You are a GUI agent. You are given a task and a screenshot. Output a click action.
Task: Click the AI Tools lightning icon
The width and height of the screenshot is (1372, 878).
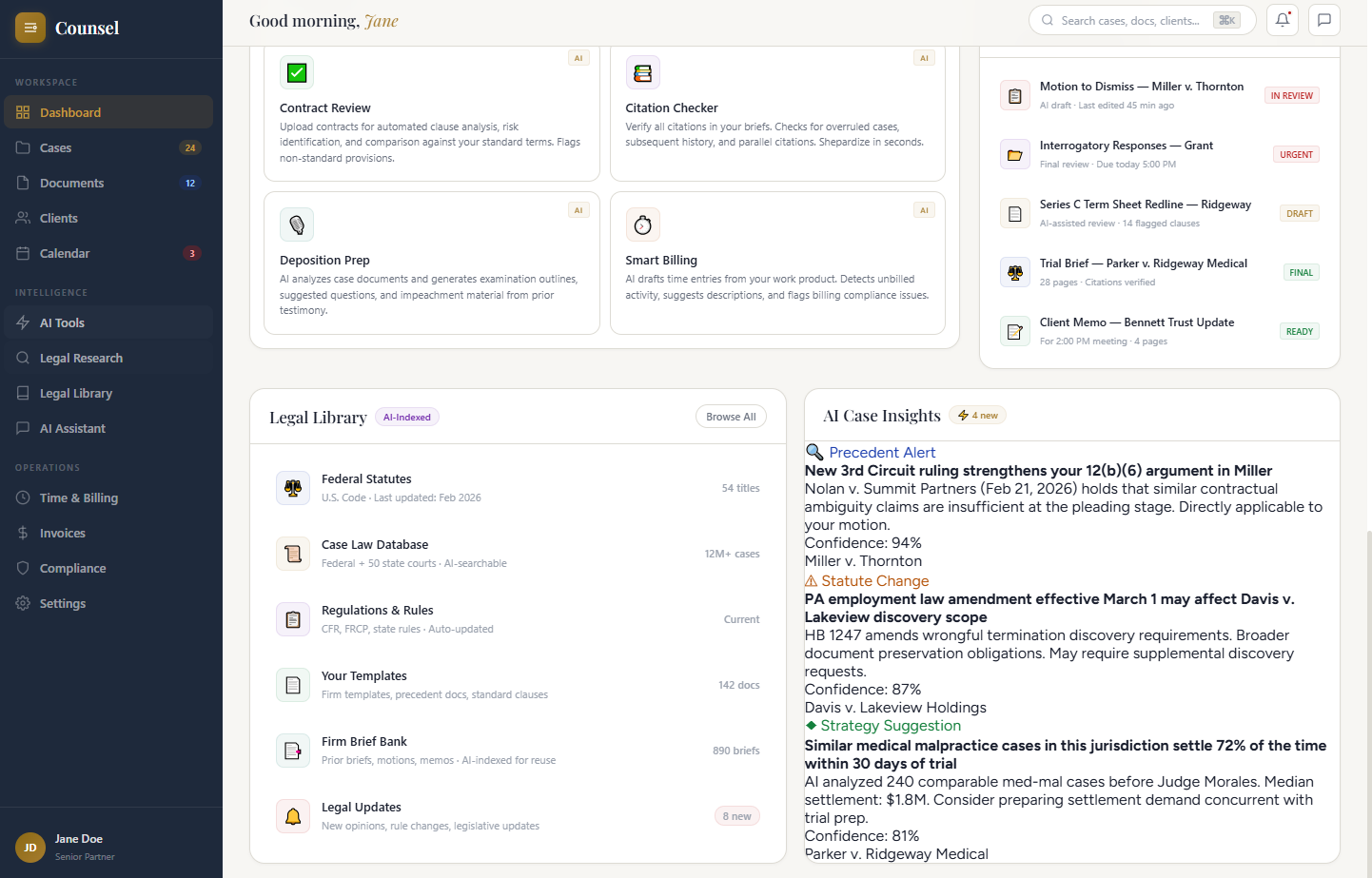point(23,322)
